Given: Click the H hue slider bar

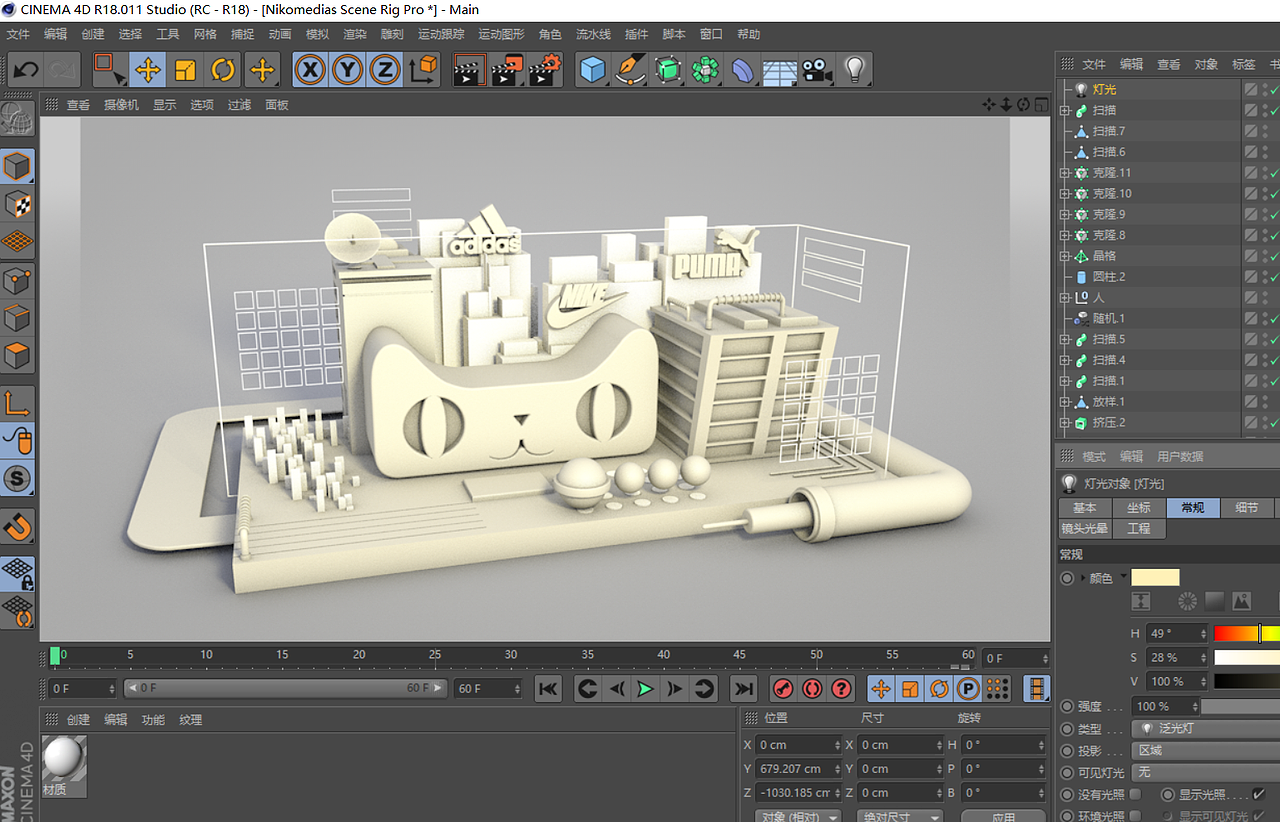Looking at the screenshot, I should coord(1247,633).
